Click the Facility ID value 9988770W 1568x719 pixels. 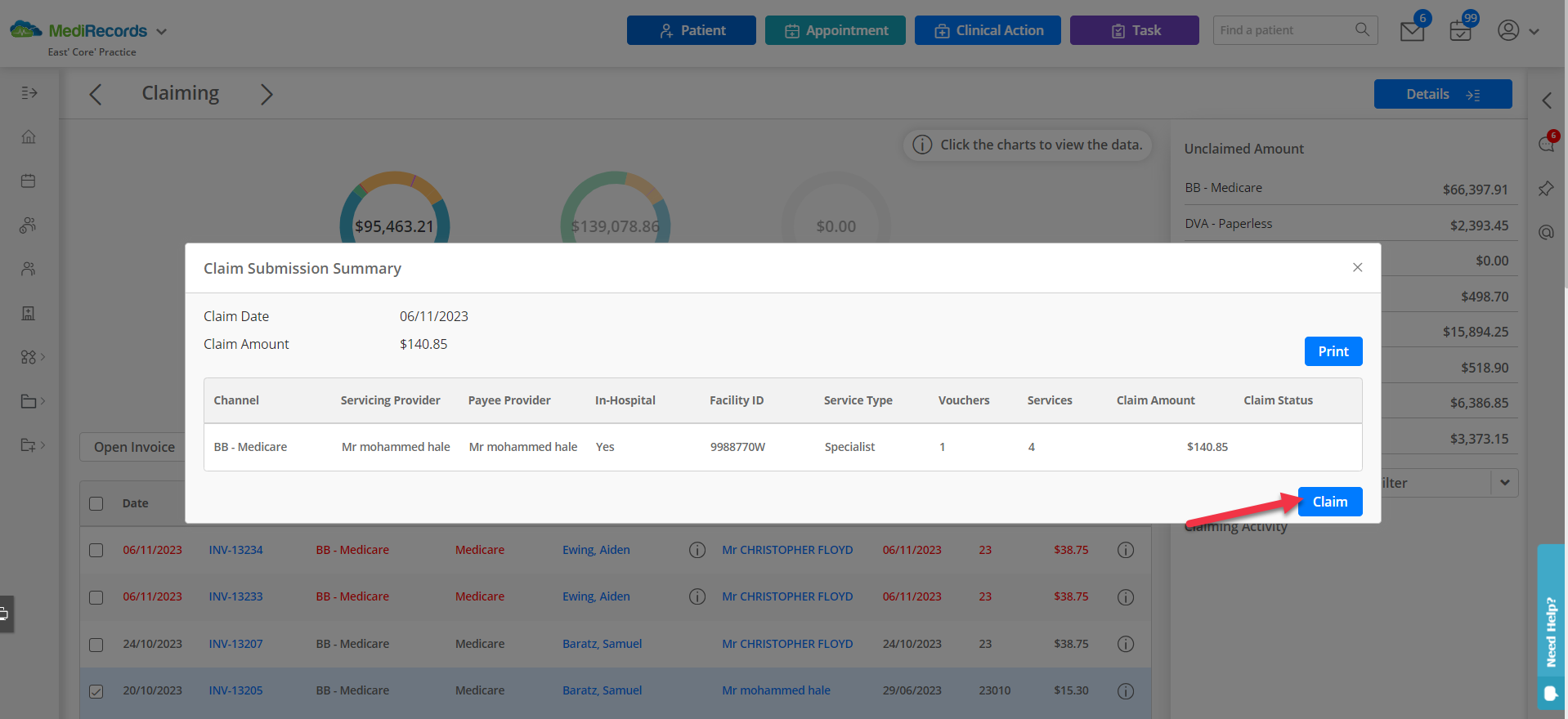pos(737,447)
